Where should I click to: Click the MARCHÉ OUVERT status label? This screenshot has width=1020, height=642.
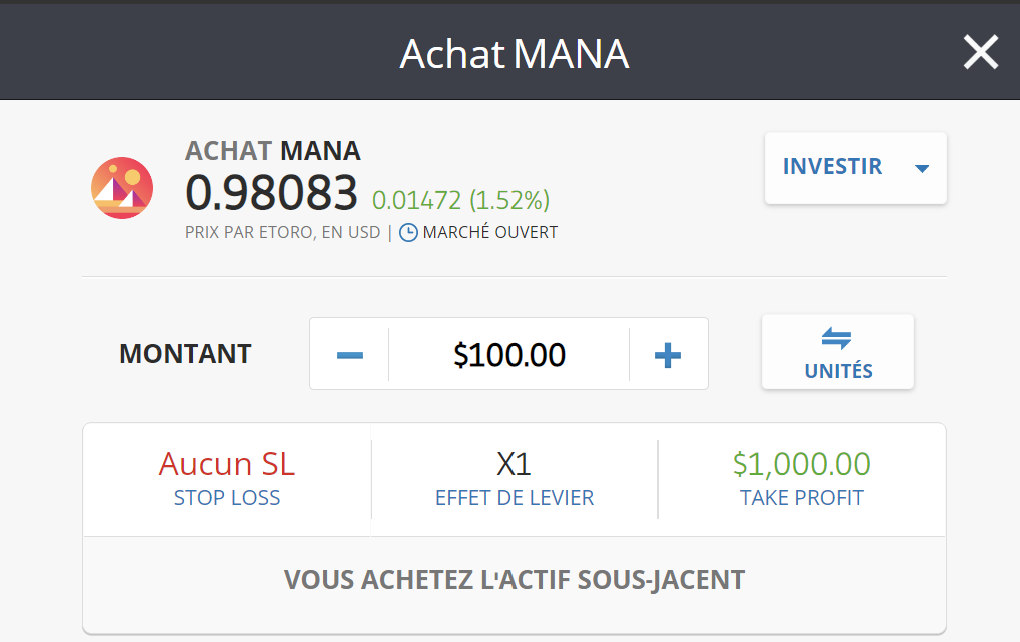(x=489, y=230)
